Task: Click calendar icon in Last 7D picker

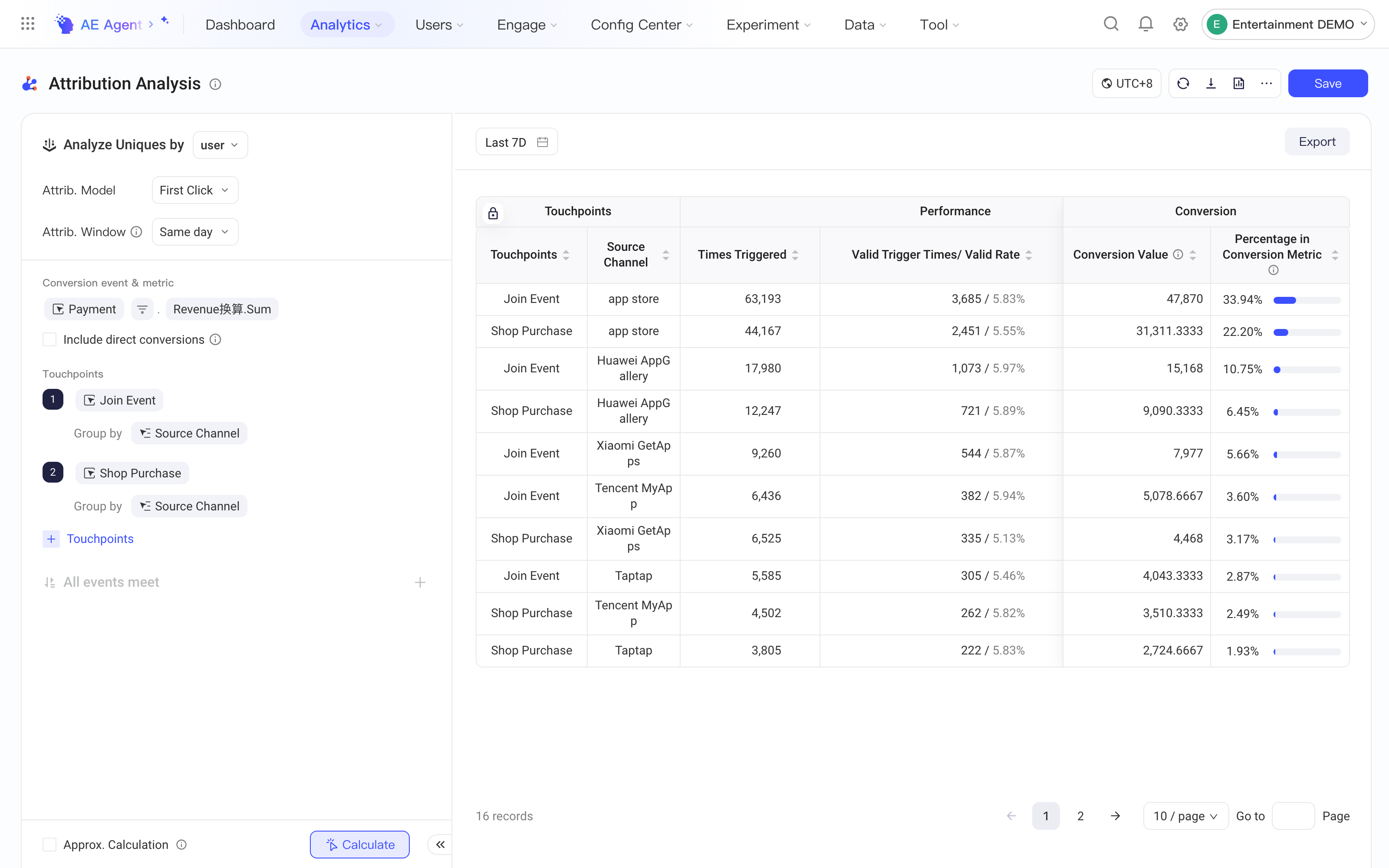Action: [542, 142]
